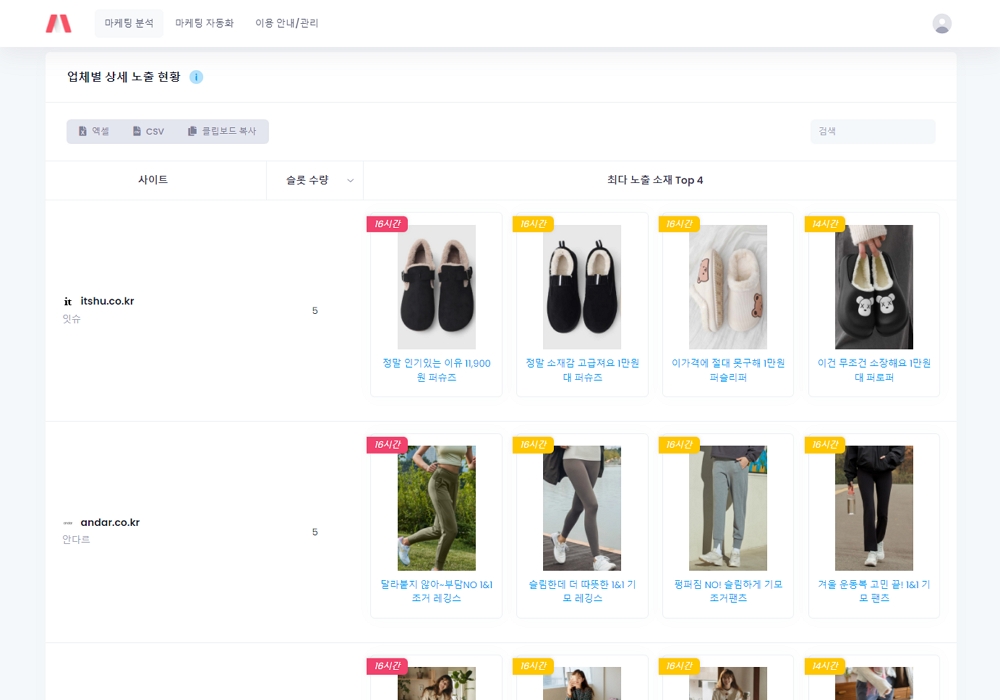Copy table with 클립보드 복사 button
1000x700 pixels.
pos(222,131)
